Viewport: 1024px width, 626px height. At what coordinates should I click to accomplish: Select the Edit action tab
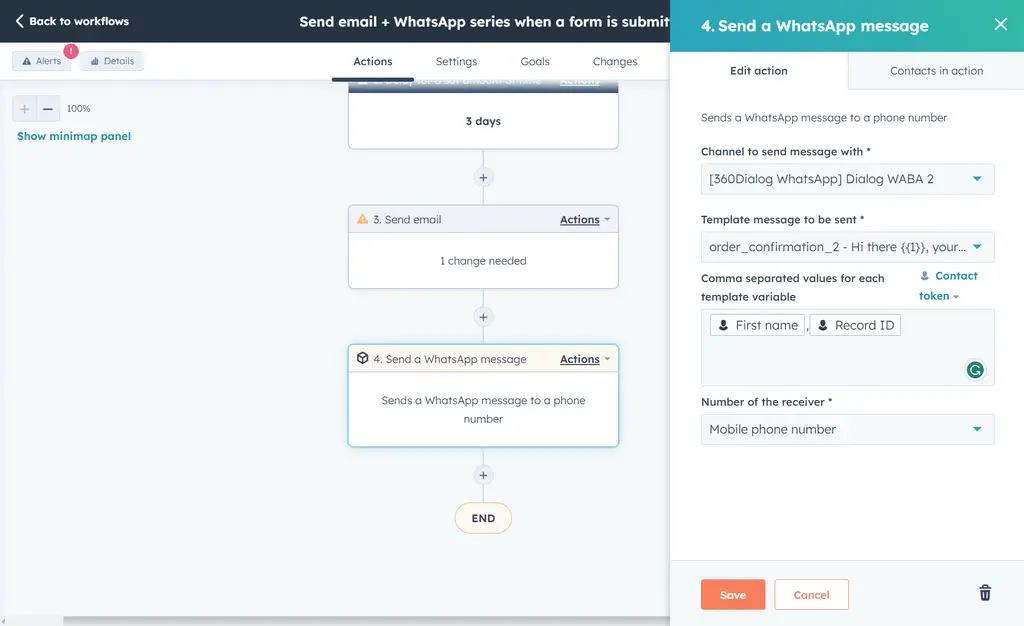pyautogui.click(x=759, y=70)
